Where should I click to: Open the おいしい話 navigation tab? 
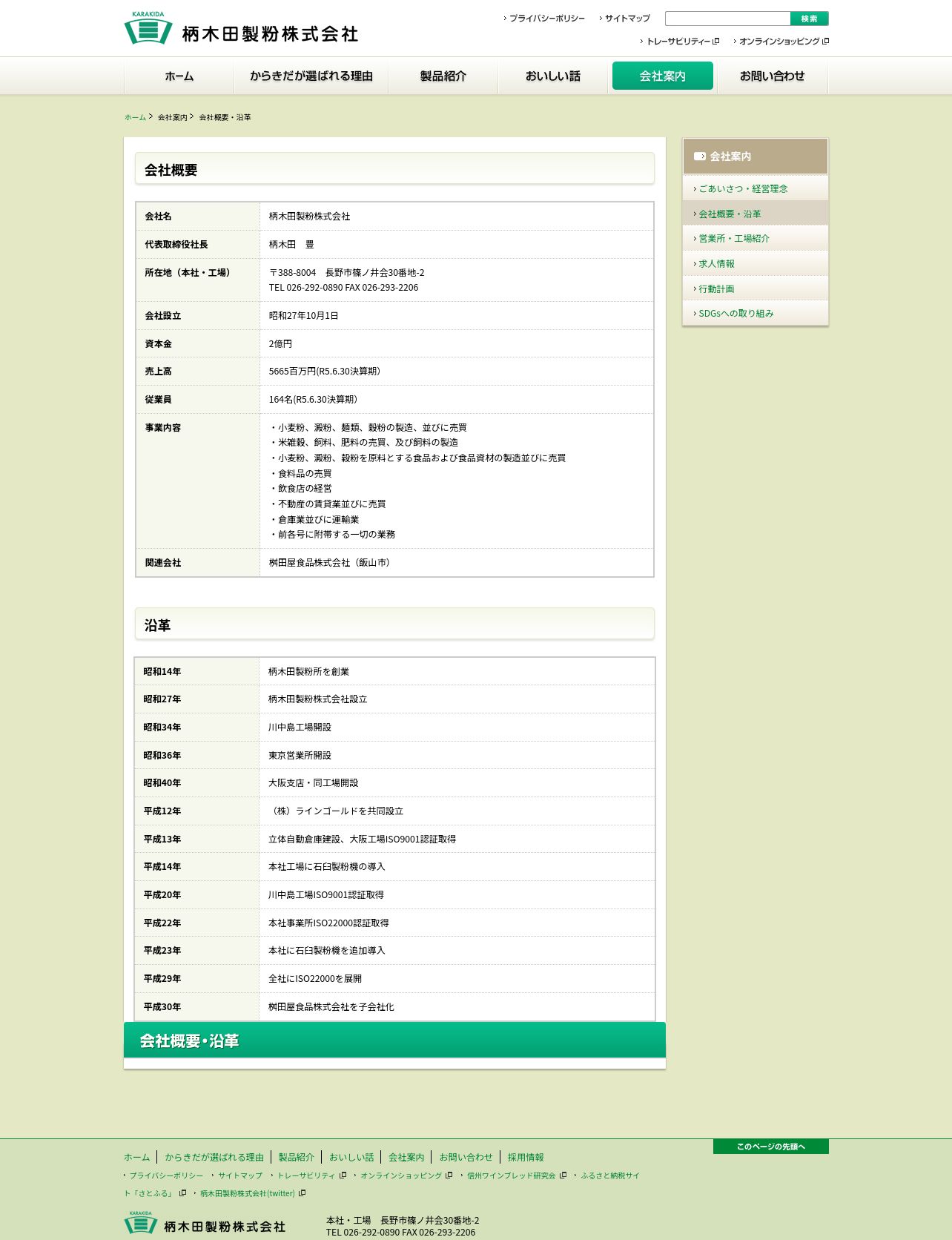tap(553, 76)
